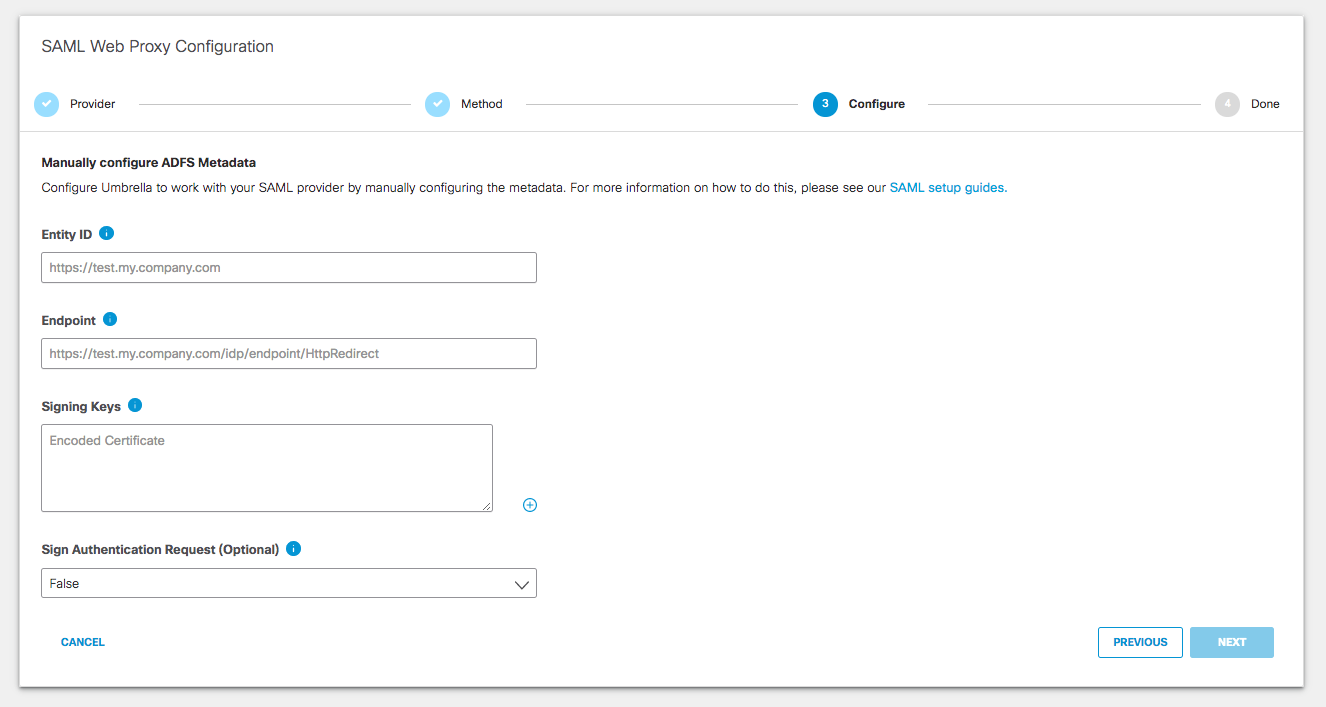The image size is (1326, 707).
Task: Select the Provider step label
Action: [x=92, y=103]
